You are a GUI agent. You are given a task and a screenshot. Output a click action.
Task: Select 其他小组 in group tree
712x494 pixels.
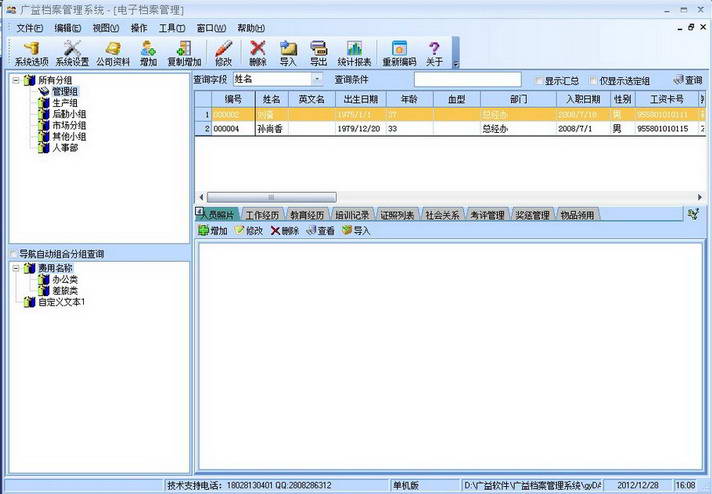pyautogui.click(x=69, y=137)
